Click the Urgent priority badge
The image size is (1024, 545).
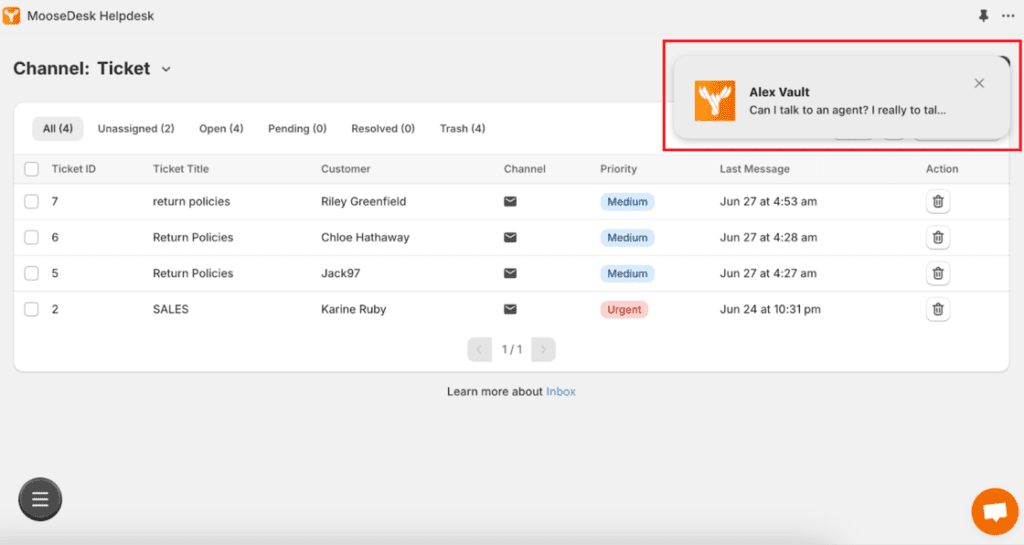[x=624, y=309]
